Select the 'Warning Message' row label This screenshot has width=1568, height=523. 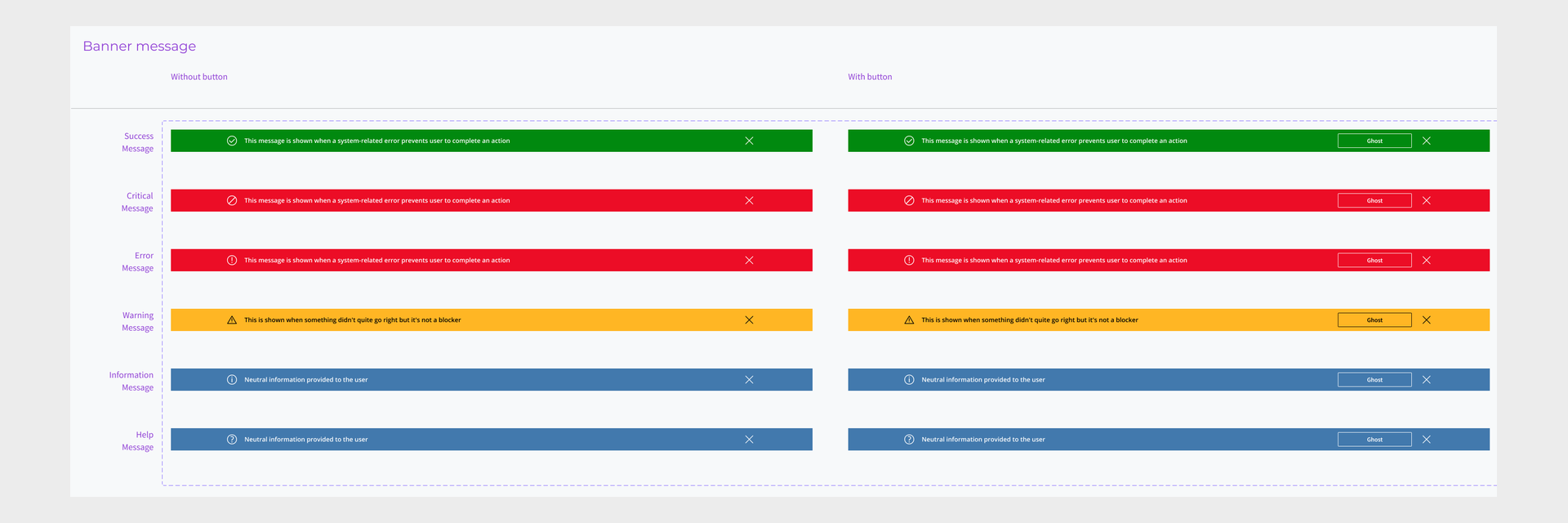pos(137,321)
